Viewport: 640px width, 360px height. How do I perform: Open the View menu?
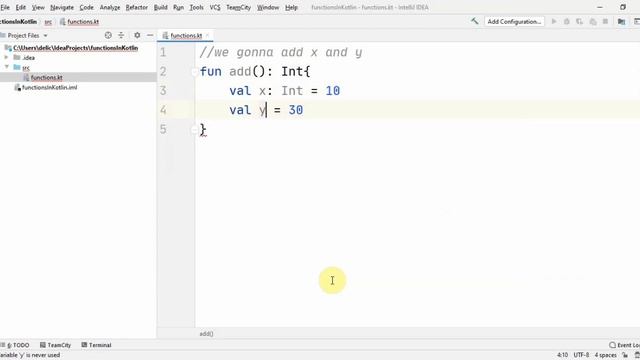point(38,7)
